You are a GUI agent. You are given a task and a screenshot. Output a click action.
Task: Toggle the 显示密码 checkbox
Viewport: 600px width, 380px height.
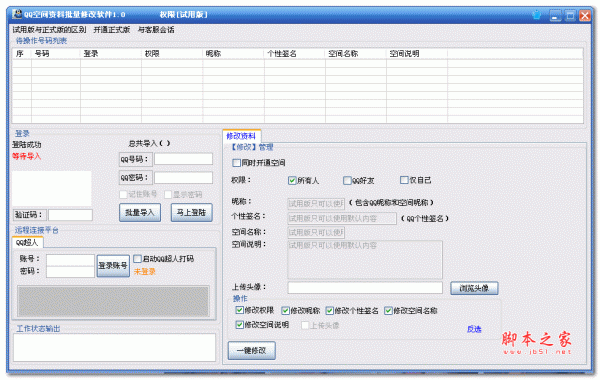coord(168,194)
